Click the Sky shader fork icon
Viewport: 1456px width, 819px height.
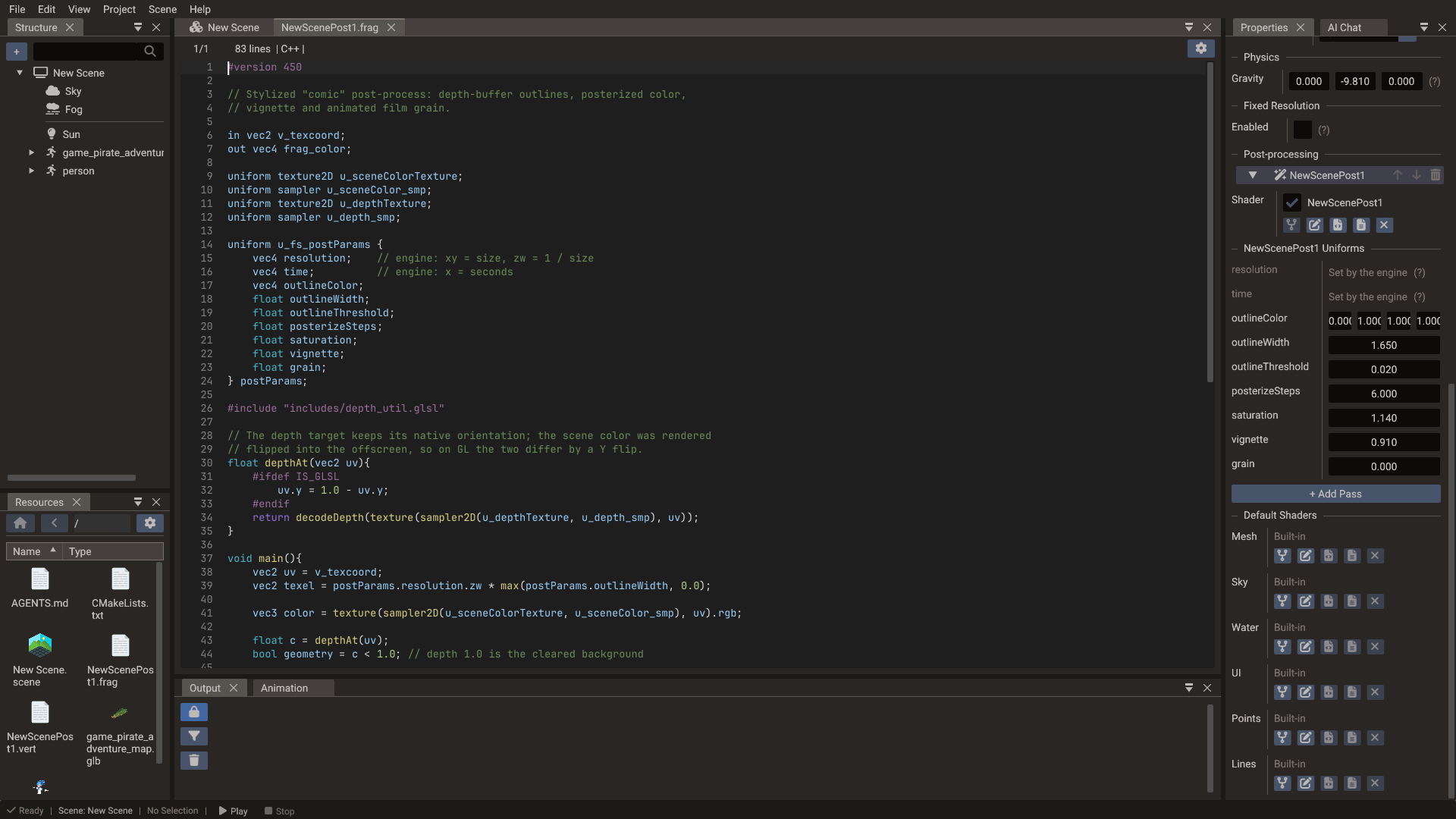coord(1282,601)
